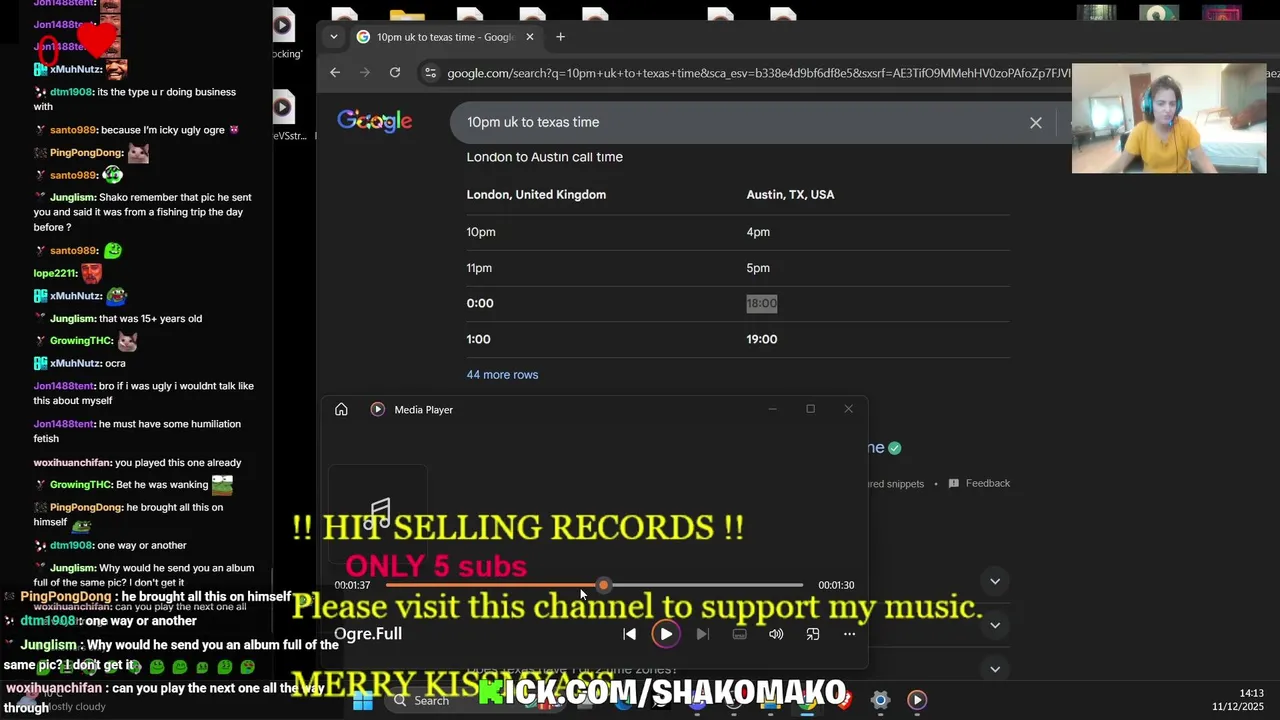
Task: Click the Chrome address bar URL
Action: pyautogui.click(x=758, y=73)
